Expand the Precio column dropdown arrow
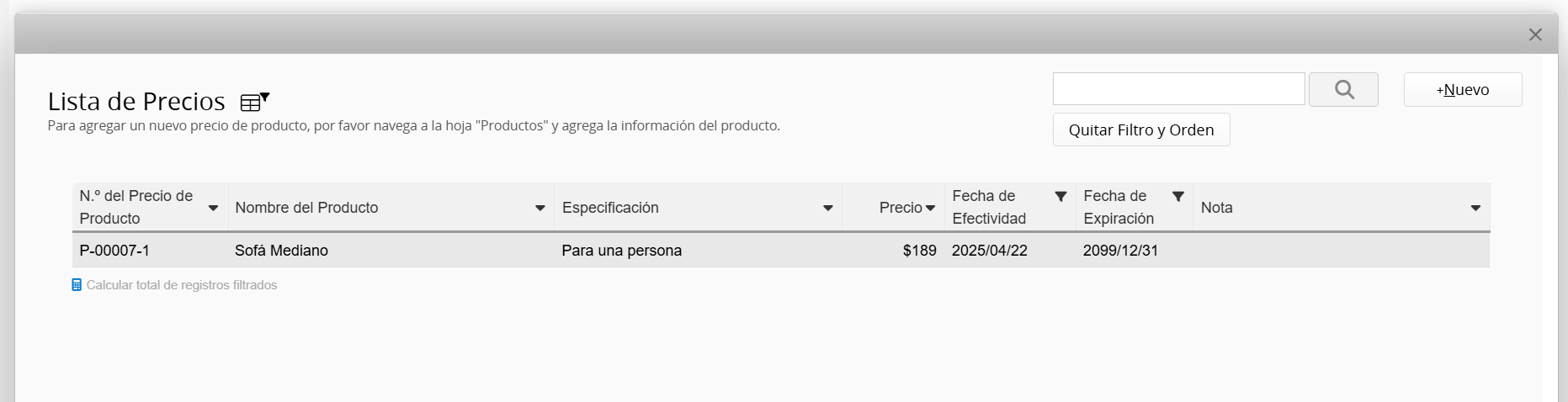 [x=930, y=208]
